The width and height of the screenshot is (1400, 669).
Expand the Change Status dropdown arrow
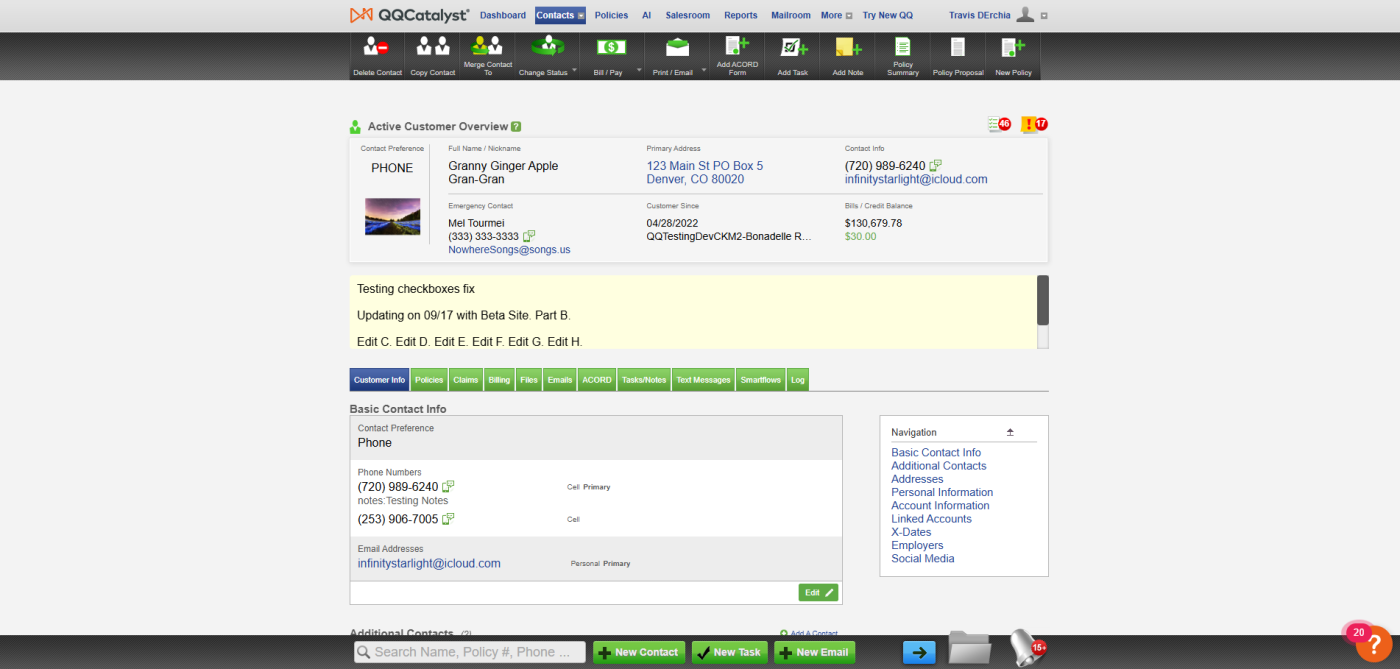(574, 70)
